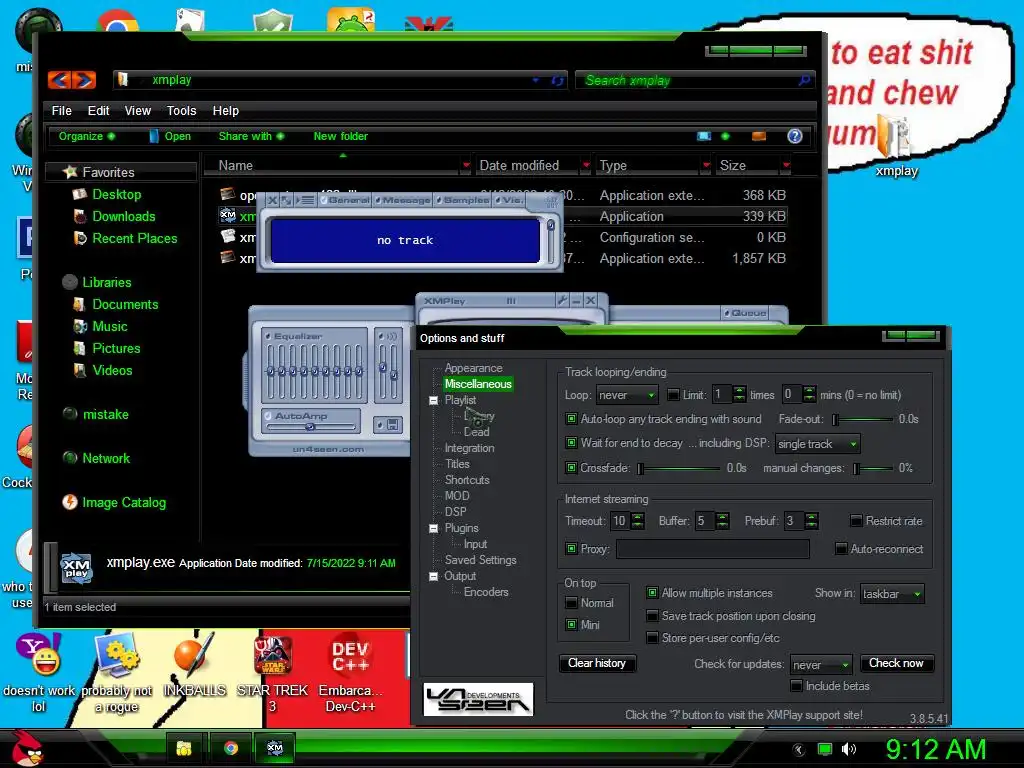The image size is (1024, 768).
Task: Open Chrome from the taskbar
Action: click(231, 748)
